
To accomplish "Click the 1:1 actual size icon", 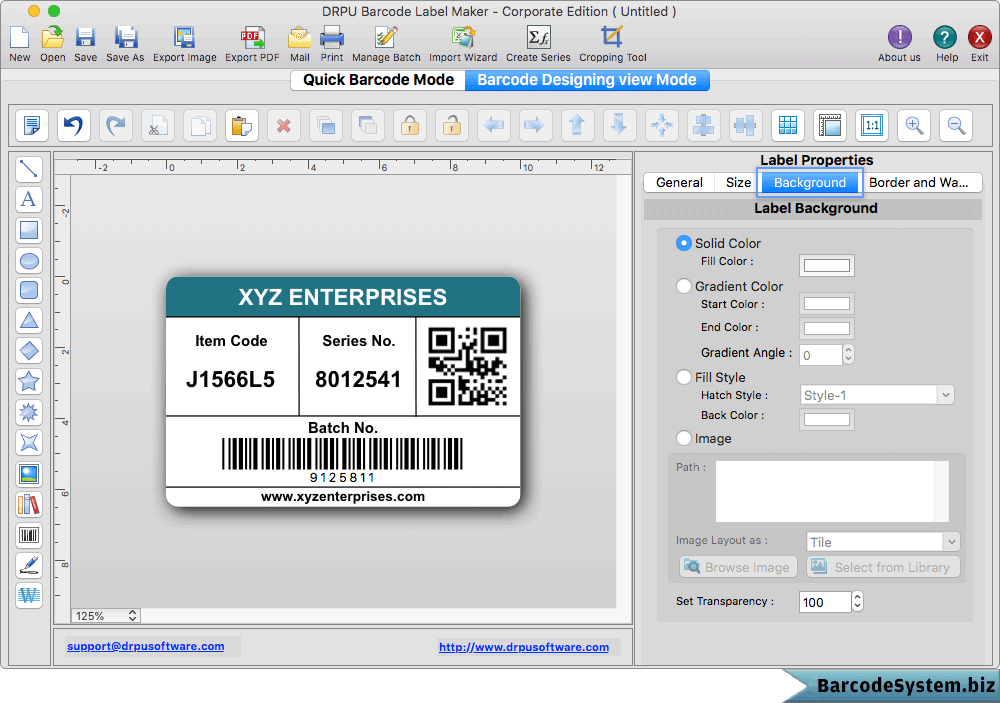I will pos(872,125).
